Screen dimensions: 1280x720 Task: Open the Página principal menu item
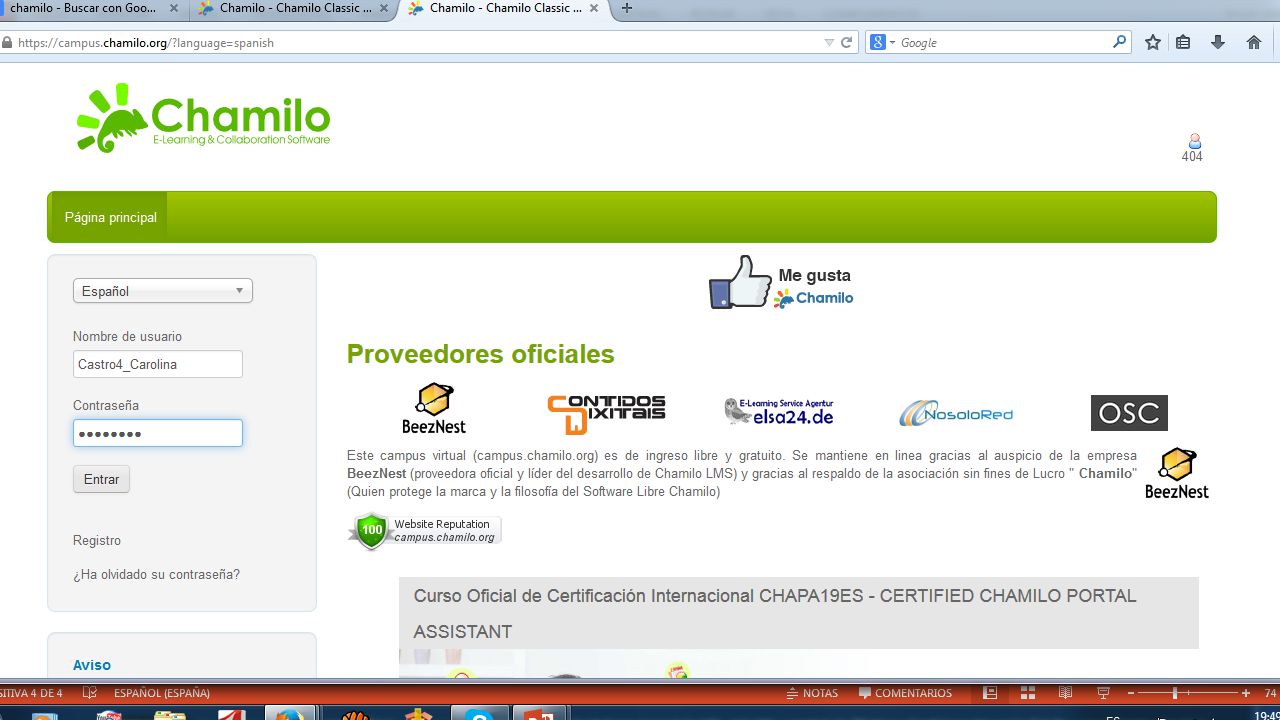110,217
